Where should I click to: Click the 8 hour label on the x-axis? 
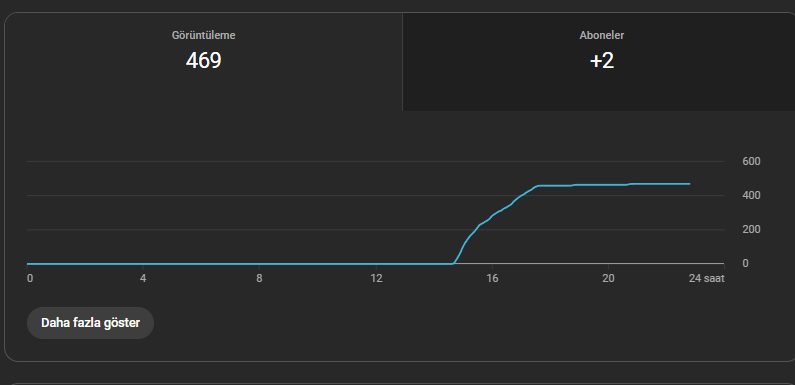pos(259,278)
